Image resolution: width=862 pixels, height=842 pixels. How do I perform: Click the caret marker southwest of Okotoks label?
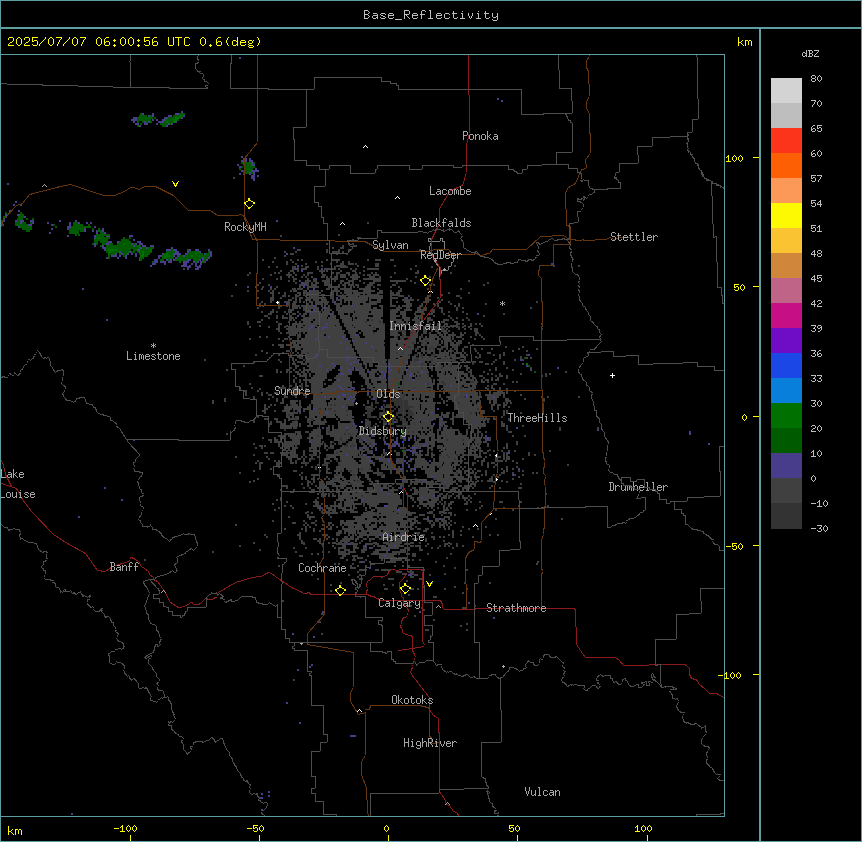[360, 711]
